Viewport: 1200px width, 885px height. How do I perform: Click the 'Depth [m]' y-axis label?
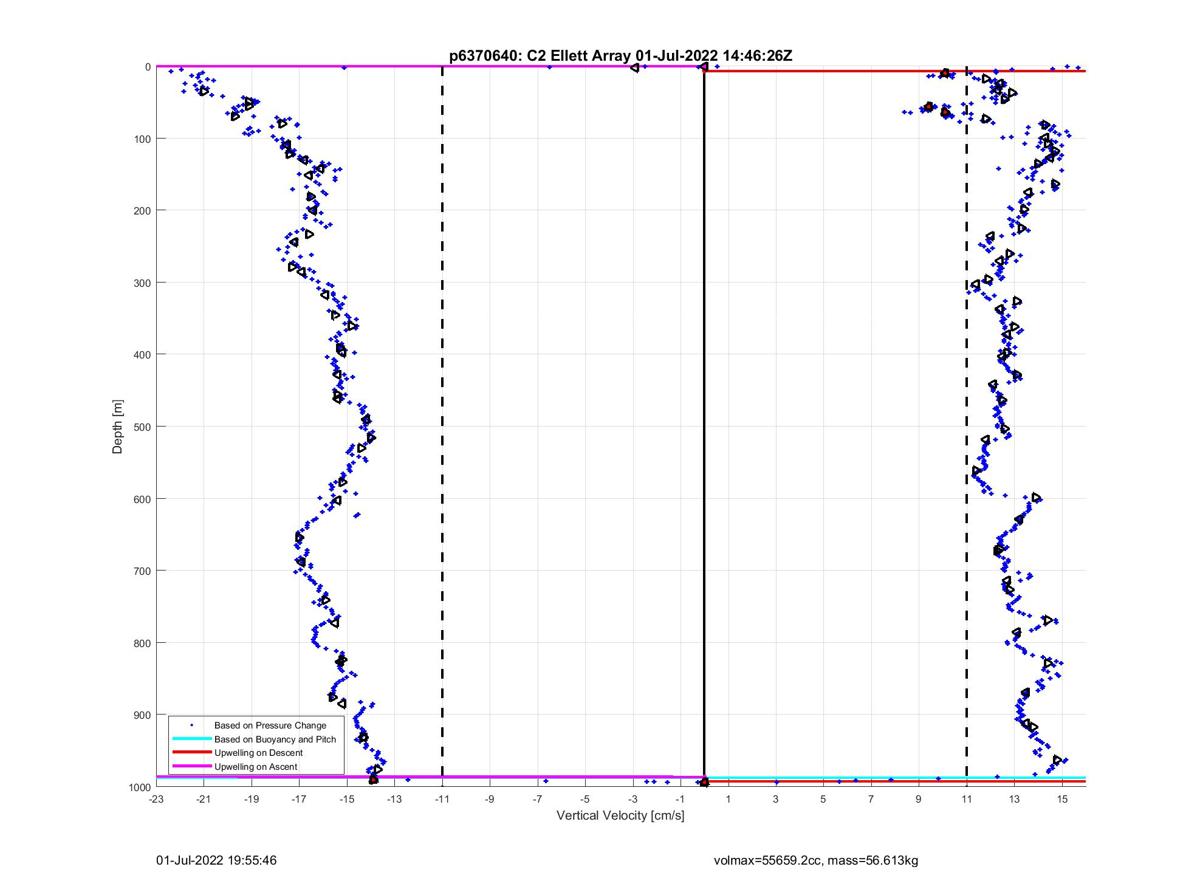(118, 427)
